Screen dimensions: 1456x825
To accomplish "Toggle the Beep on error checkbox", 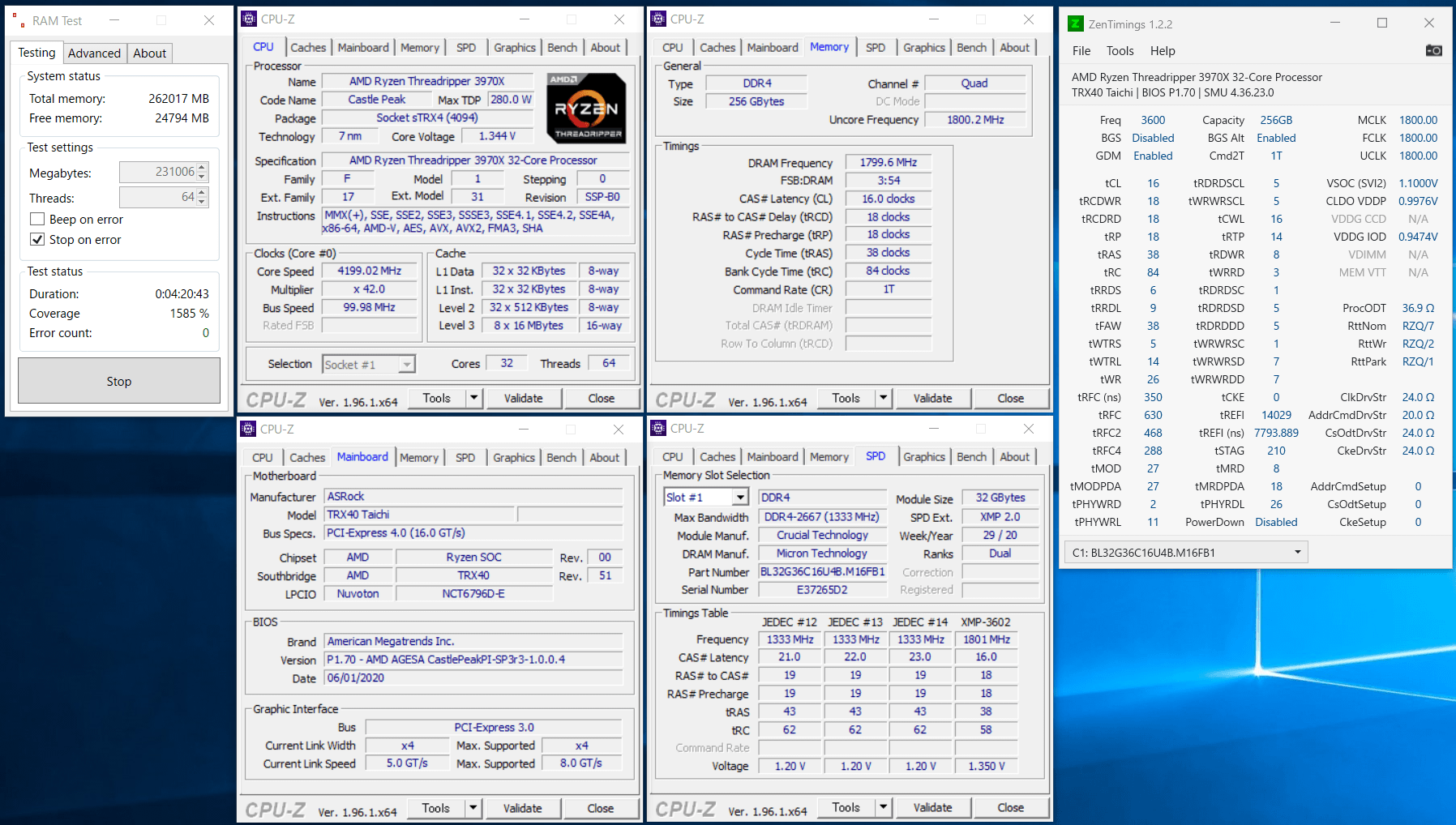I will [x=37, y=219].
